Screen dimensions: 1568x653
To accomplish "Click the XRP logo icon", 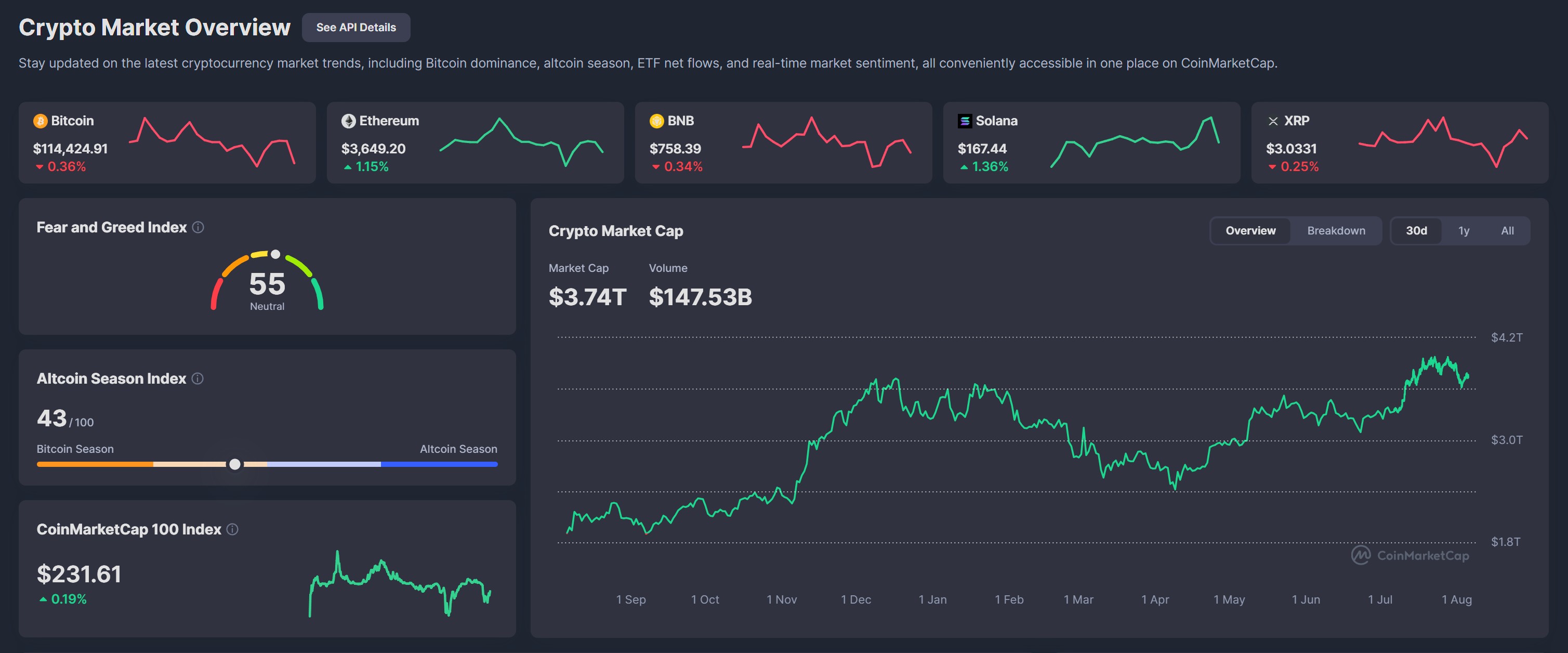I will (1273, 121).
